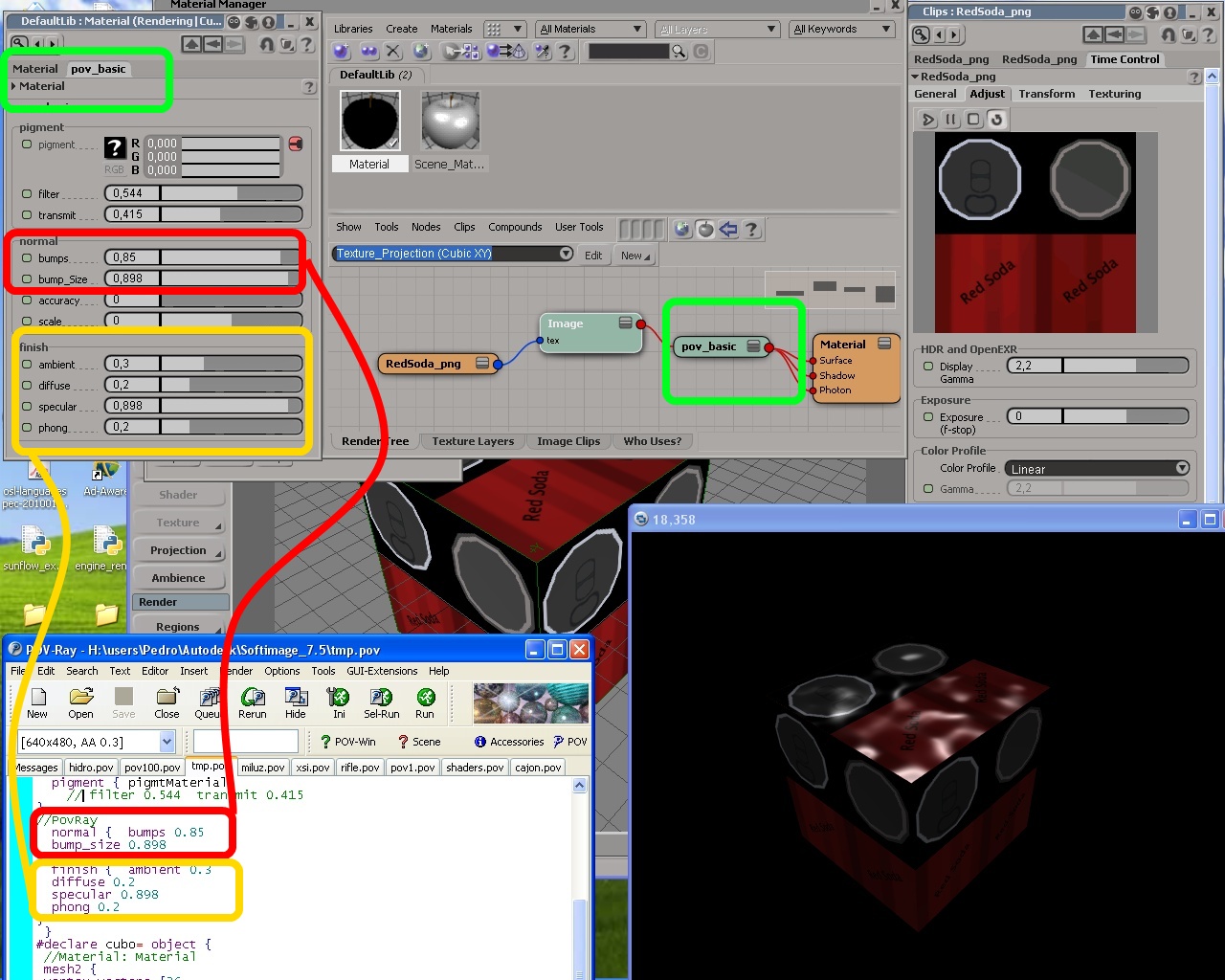Screen dimensions: 1225x980
Task: Open the Libraries menu in Material Manager
Action: point(353,29)
